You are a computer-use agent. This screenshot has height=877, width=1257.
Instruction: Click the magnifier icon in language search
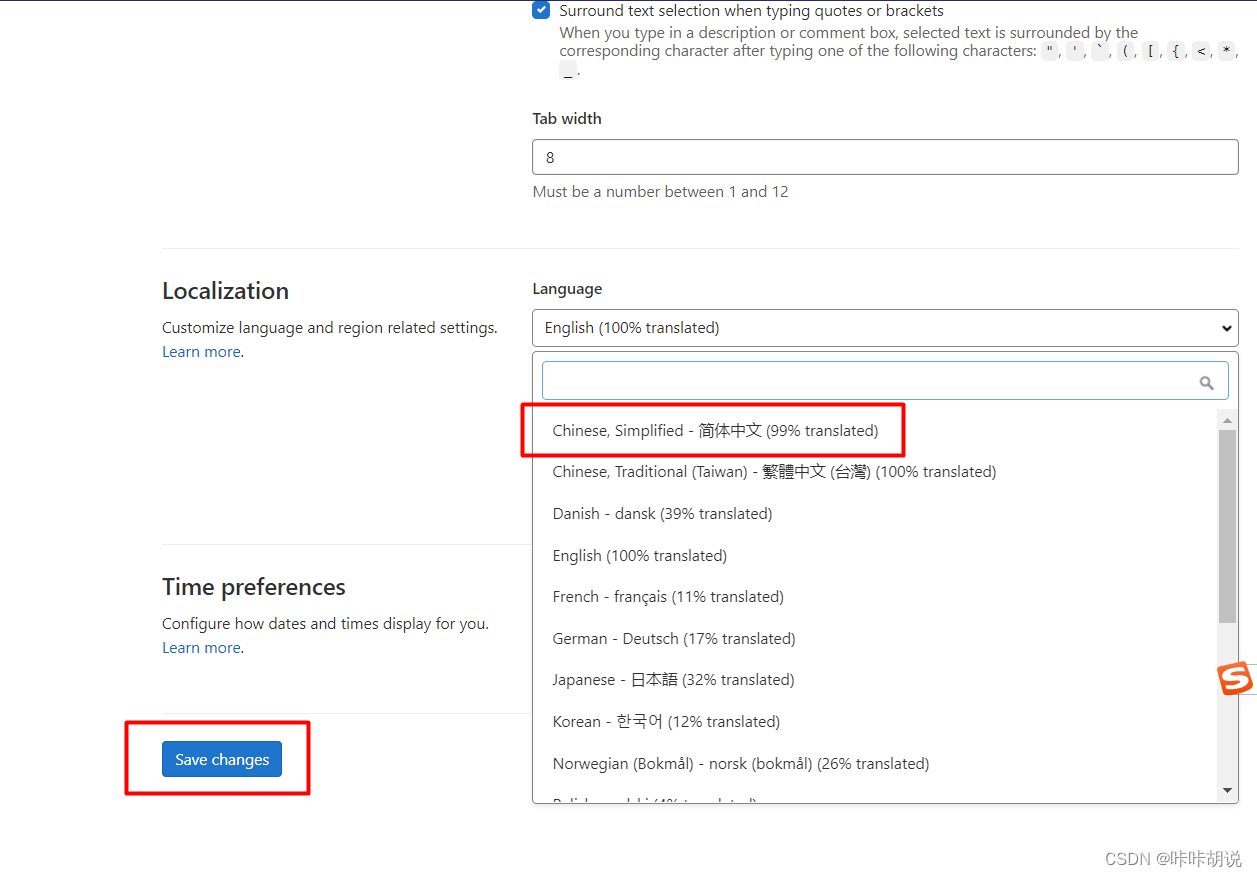1206,382
